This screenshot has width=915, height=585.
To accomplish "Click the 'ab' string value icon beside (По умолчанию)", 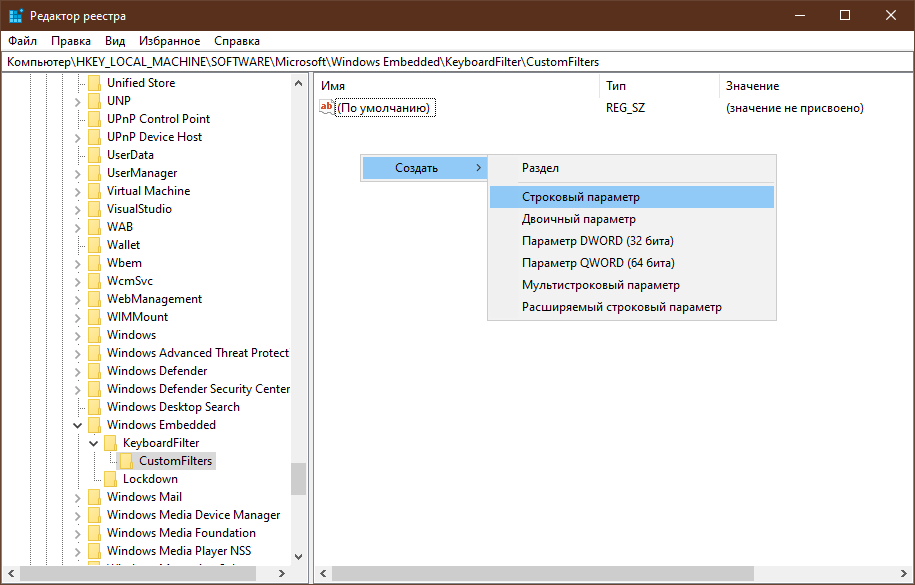I will tap(326, 107).
